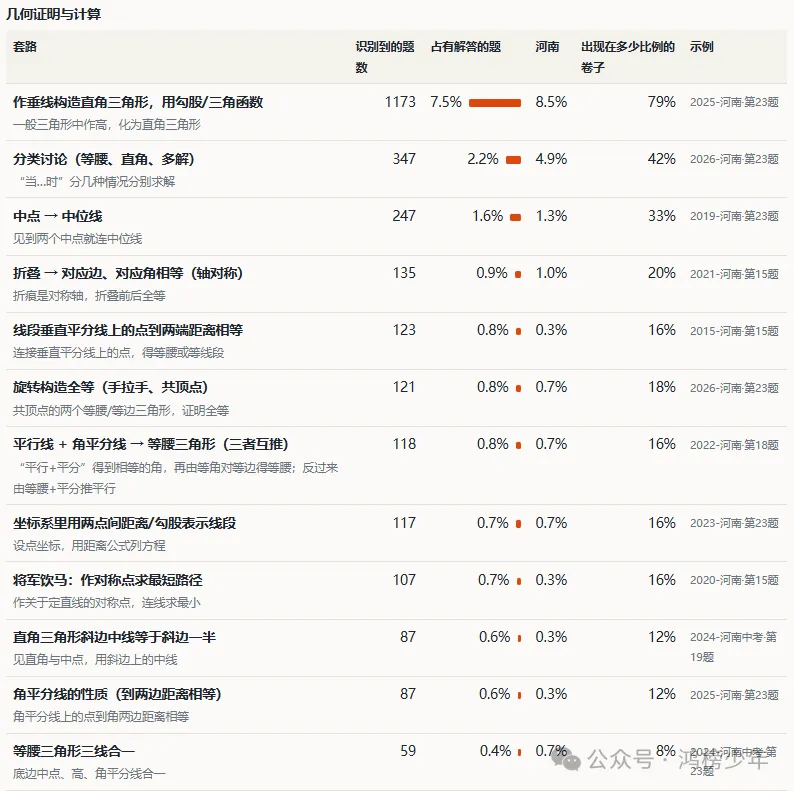Select row title '将军饮马：作对称点求最短路径'
Screen dimensions: 794x791
pyautogui.click(x=108, y=580)
